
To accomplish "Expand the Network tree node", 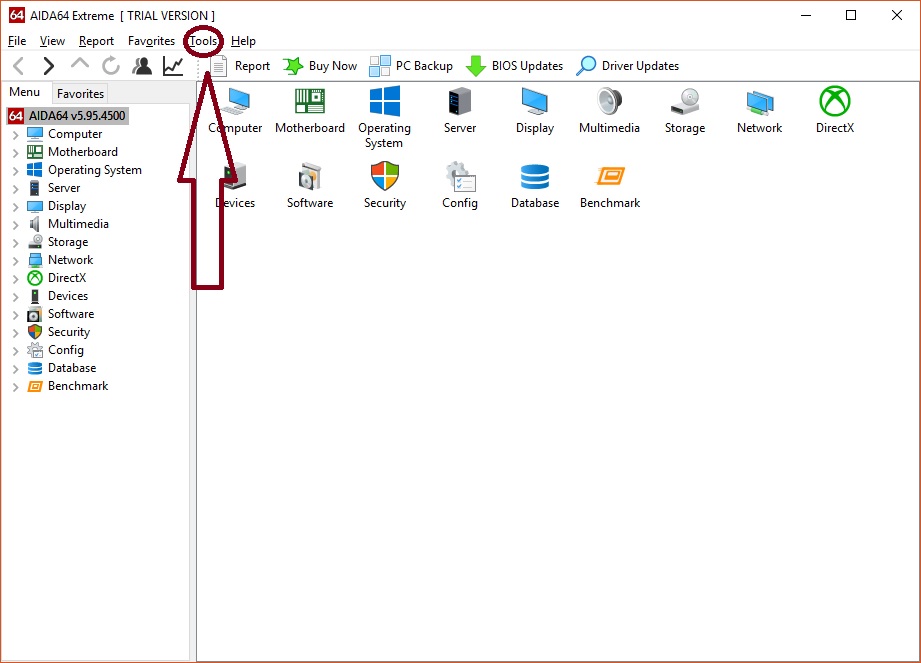I will point(16,261).
